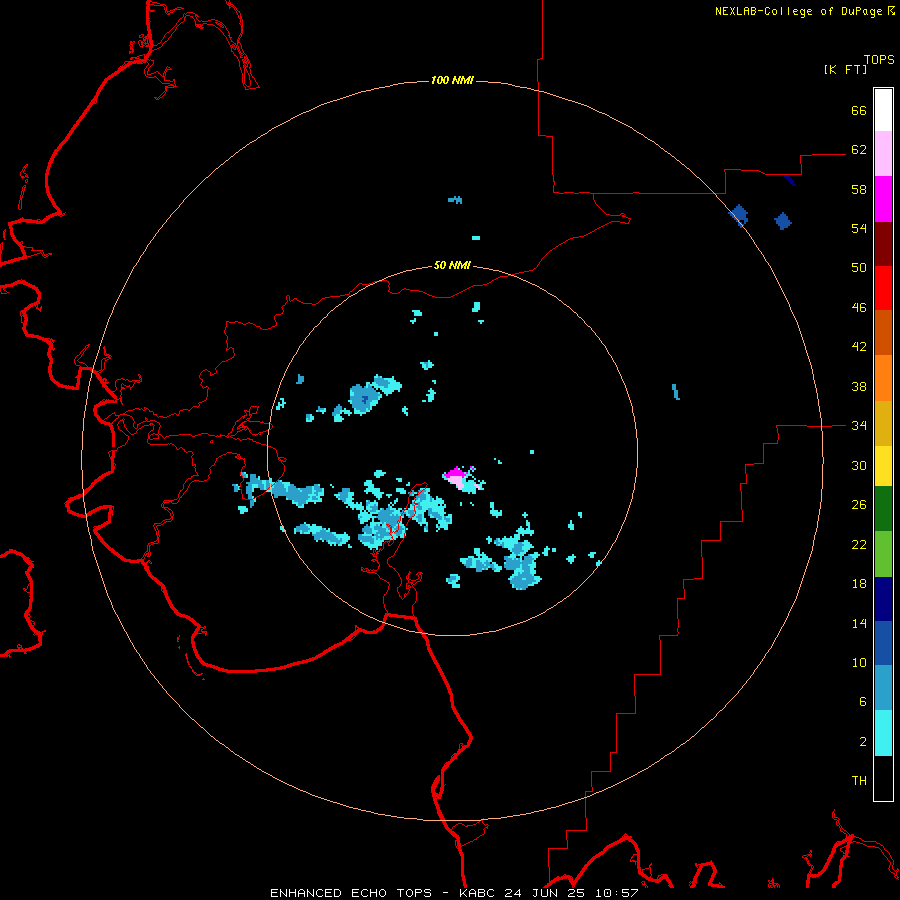The height and width of the screenshot is (900, 900).
Task: Click the magenta high echo top cell
Action: (457, 472)
